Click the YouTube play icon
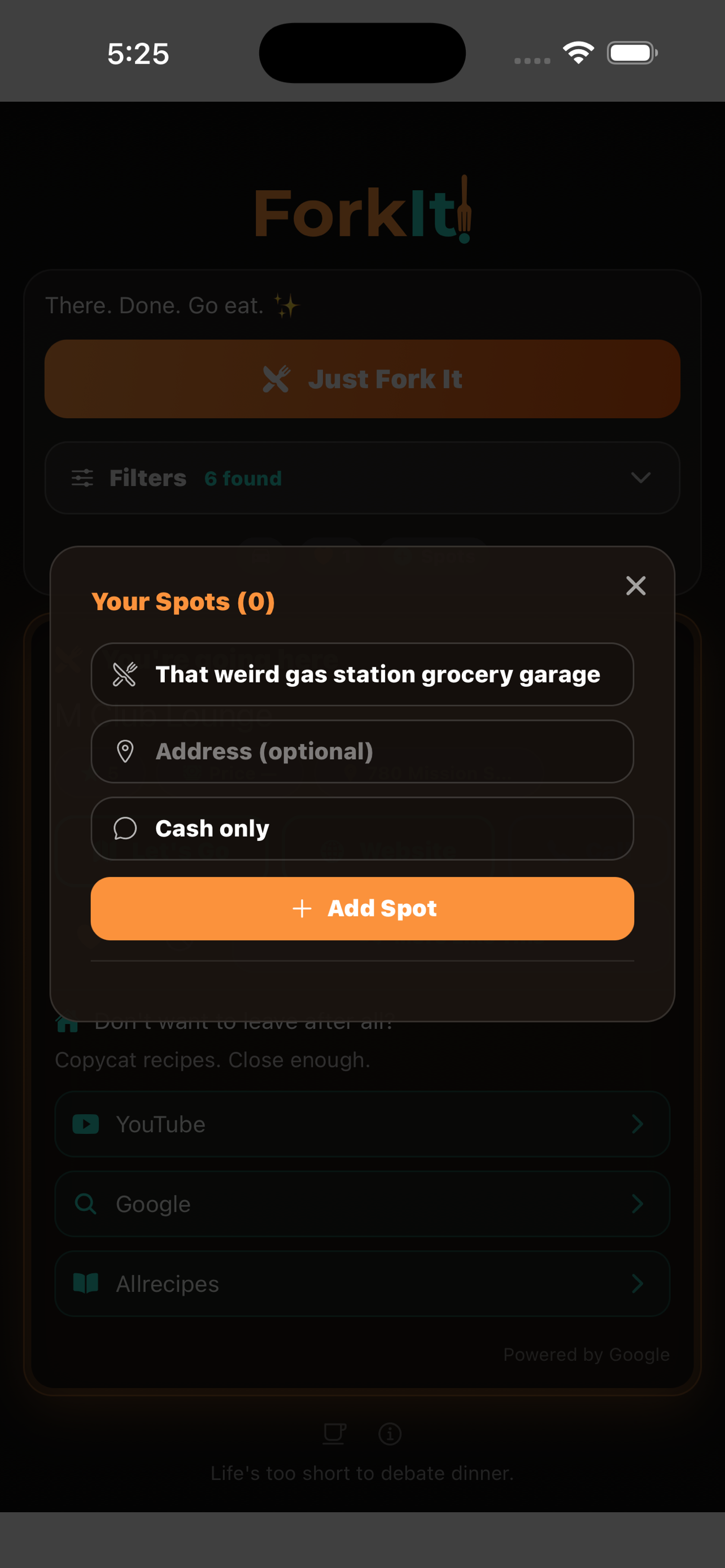Image resolution: width=725 pixels, height=1568 pixels. (86, 1124)
